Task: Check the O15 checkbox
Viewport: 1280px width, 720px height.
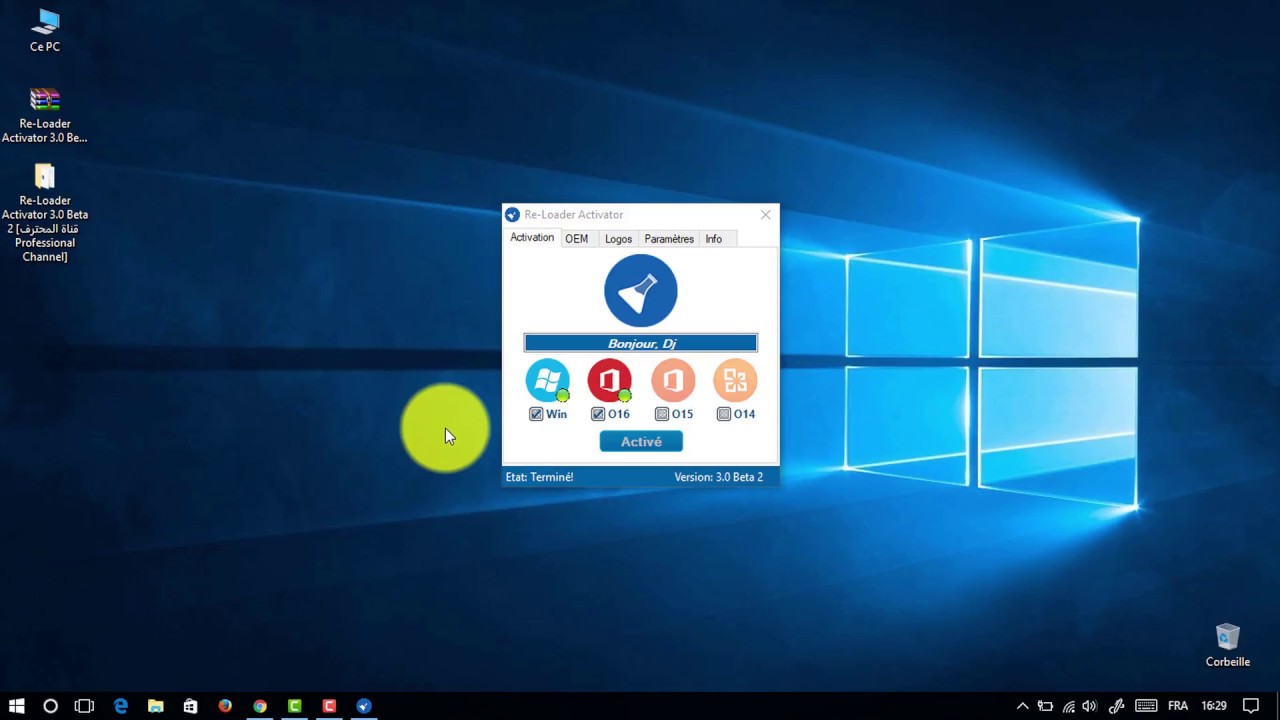Action: 662,414
